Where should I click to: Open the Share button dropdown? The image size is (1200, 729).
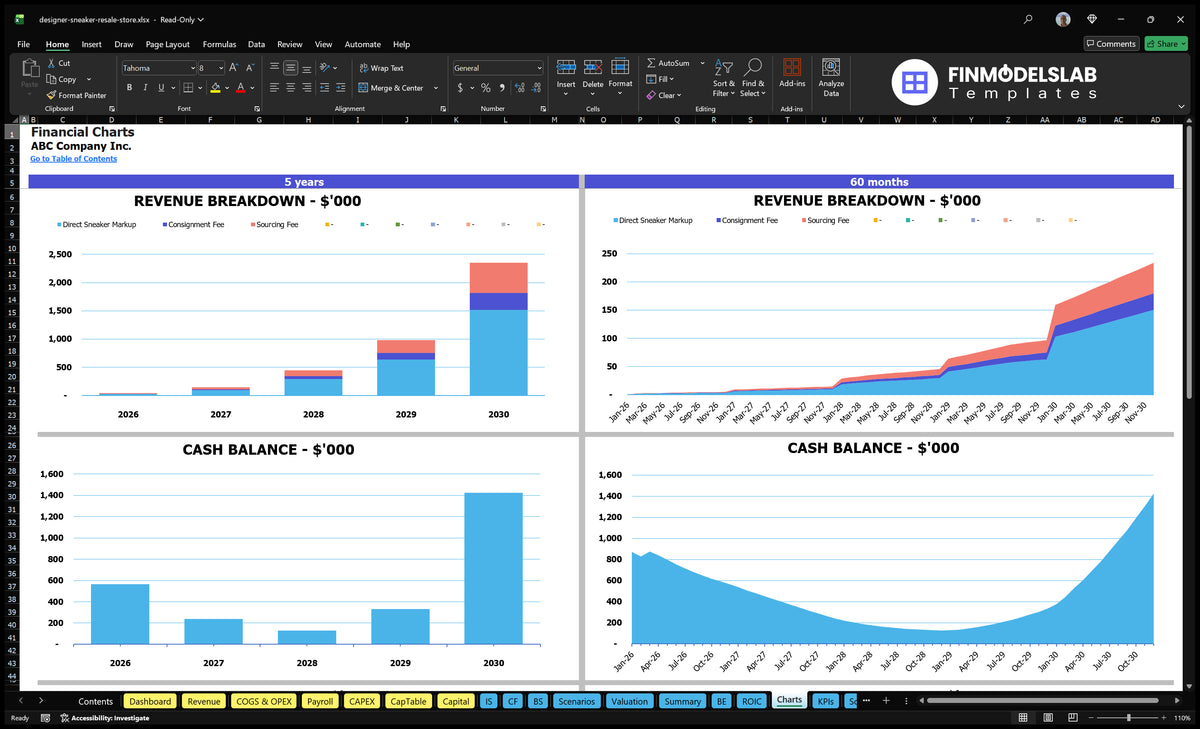click(x=1165, y=44)
